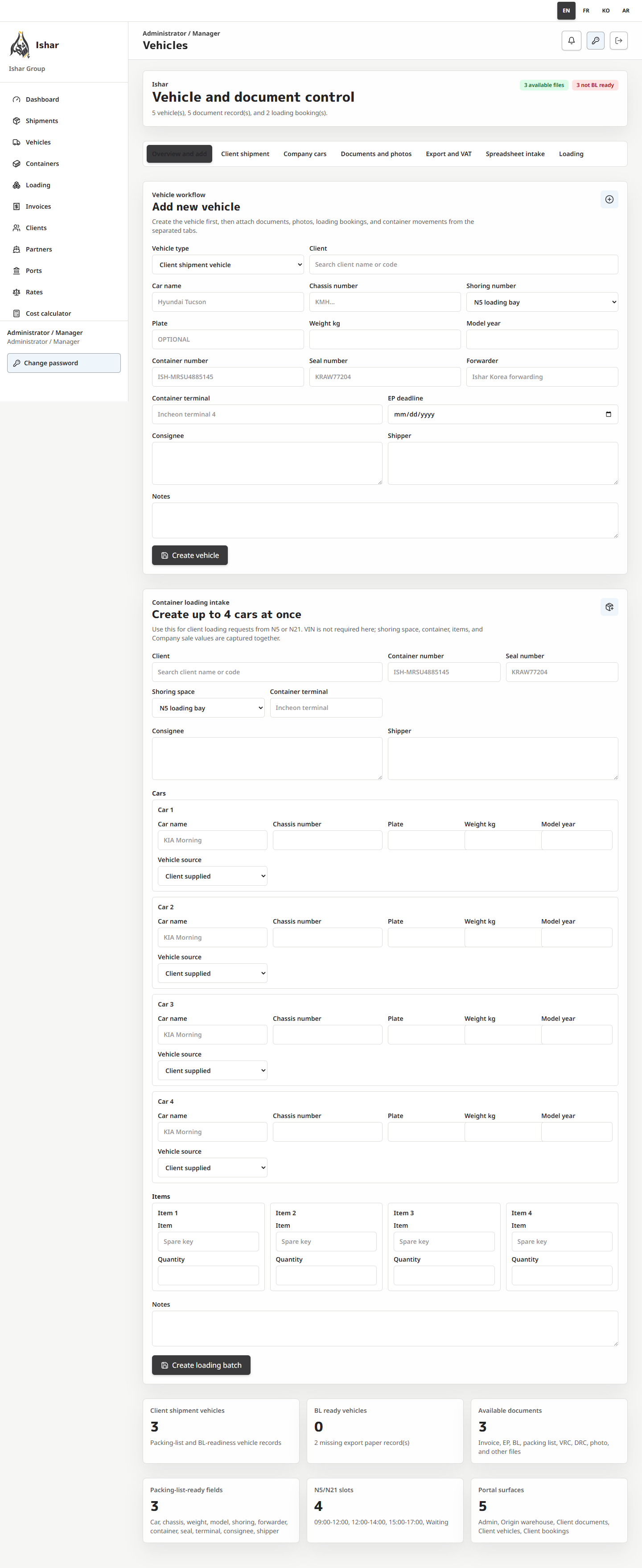This screenshot has width=642, height=1568.
Task: Click the logout icon in header
Action: coord(618,41)
